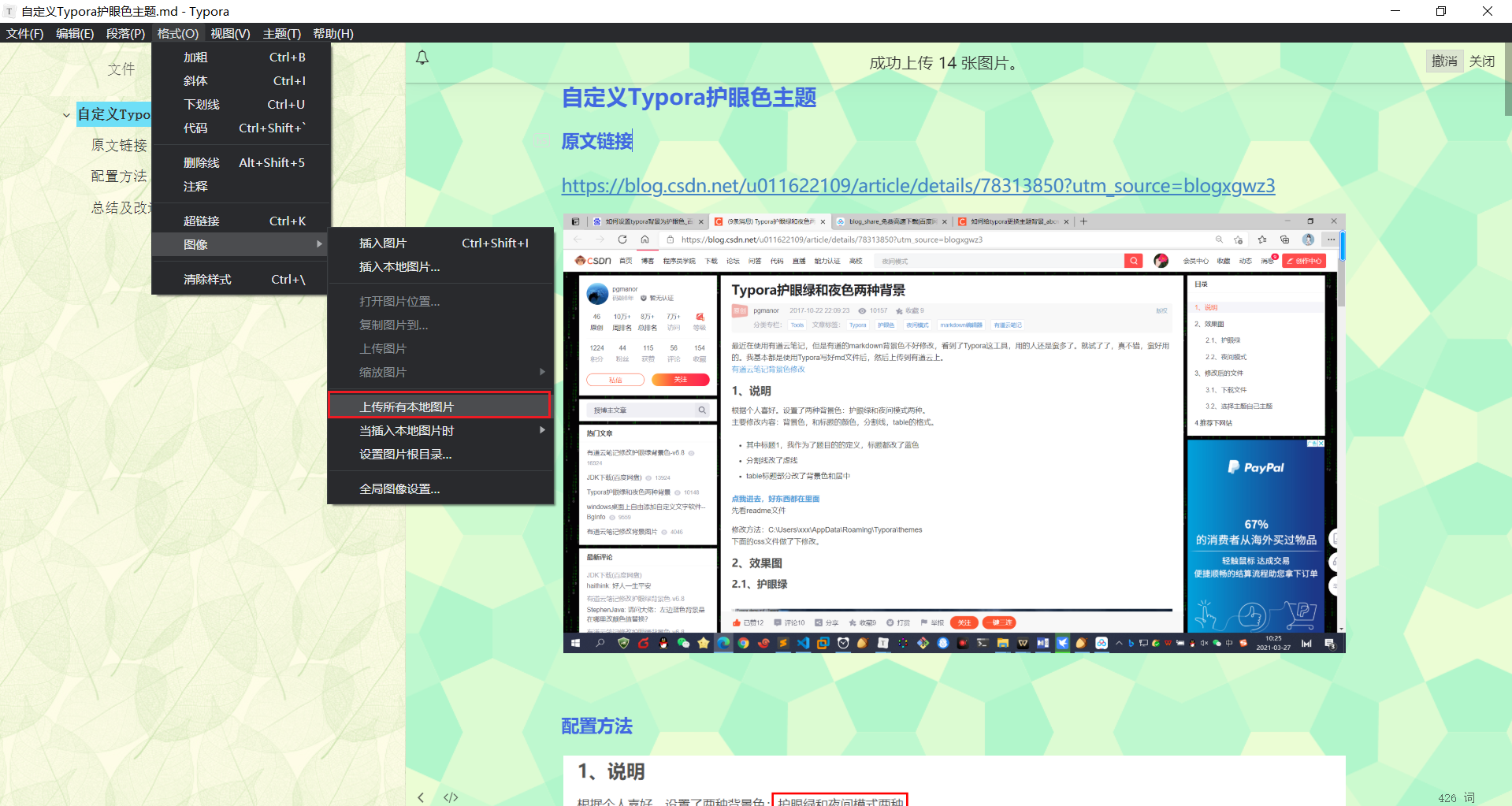
Task: Open 设置图片根目录... option
Action: click(x=440, y=455)
